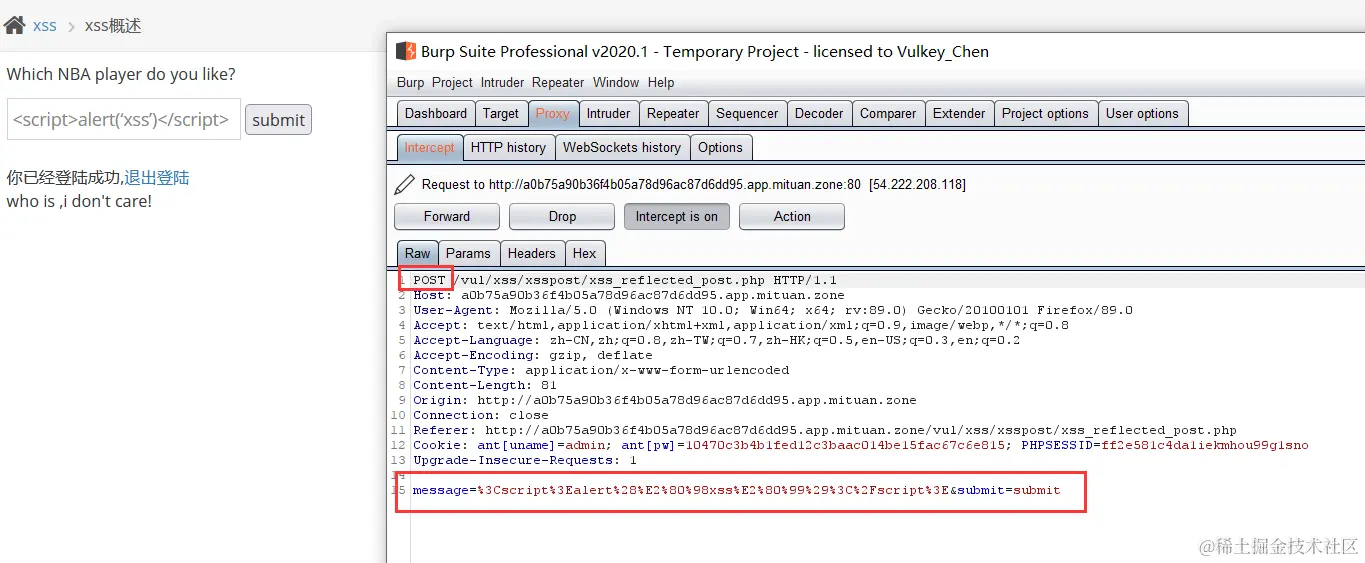Open the Repeater menu in menu bar
Screen dimensions: 1365x563
click(x=558, y=82)
